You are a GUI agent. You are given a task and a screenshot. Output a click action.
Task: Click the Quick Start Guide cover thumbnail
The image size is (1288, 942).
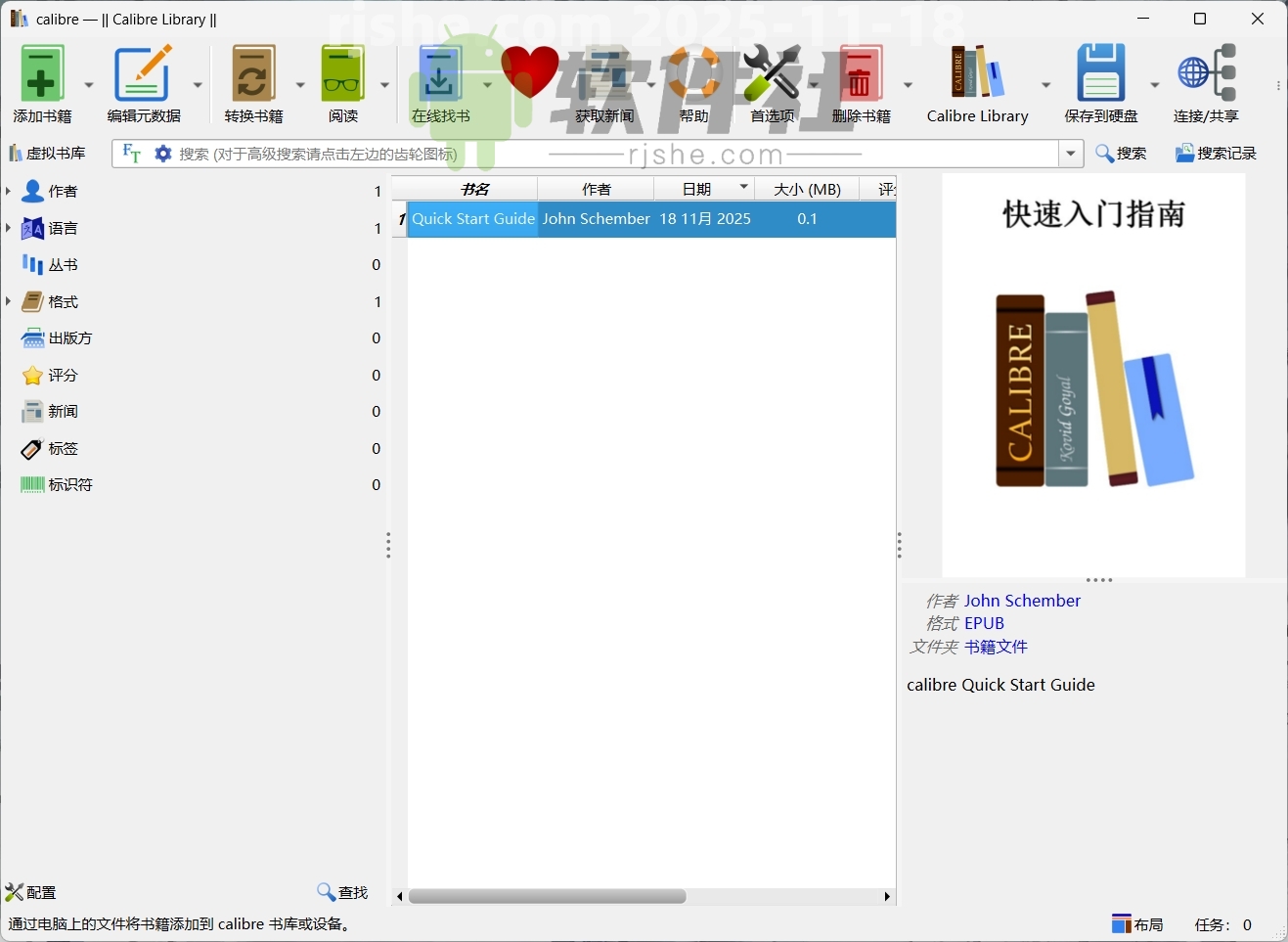(1092, 381)
